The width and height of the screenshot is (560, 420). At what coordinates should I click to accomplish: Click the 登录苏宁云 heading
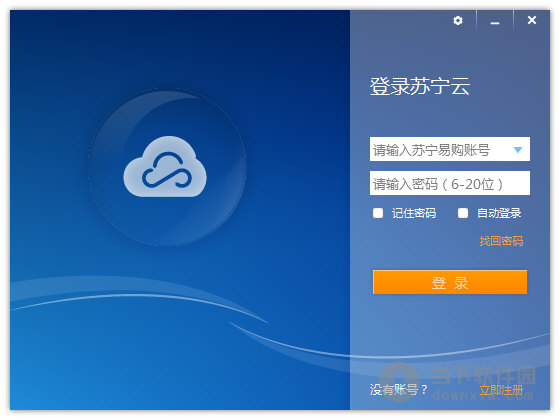tap(420, 86)
